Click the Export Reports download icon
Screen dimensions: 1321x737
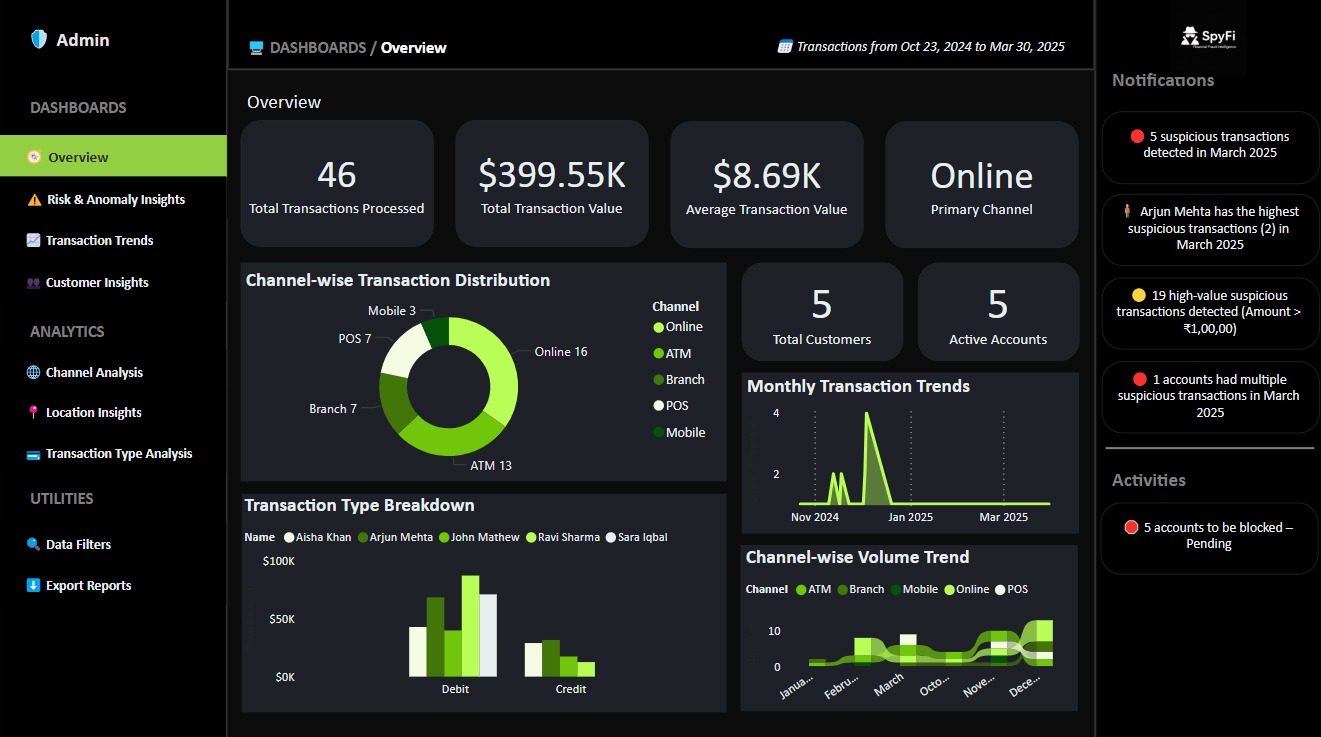[31, 585]
